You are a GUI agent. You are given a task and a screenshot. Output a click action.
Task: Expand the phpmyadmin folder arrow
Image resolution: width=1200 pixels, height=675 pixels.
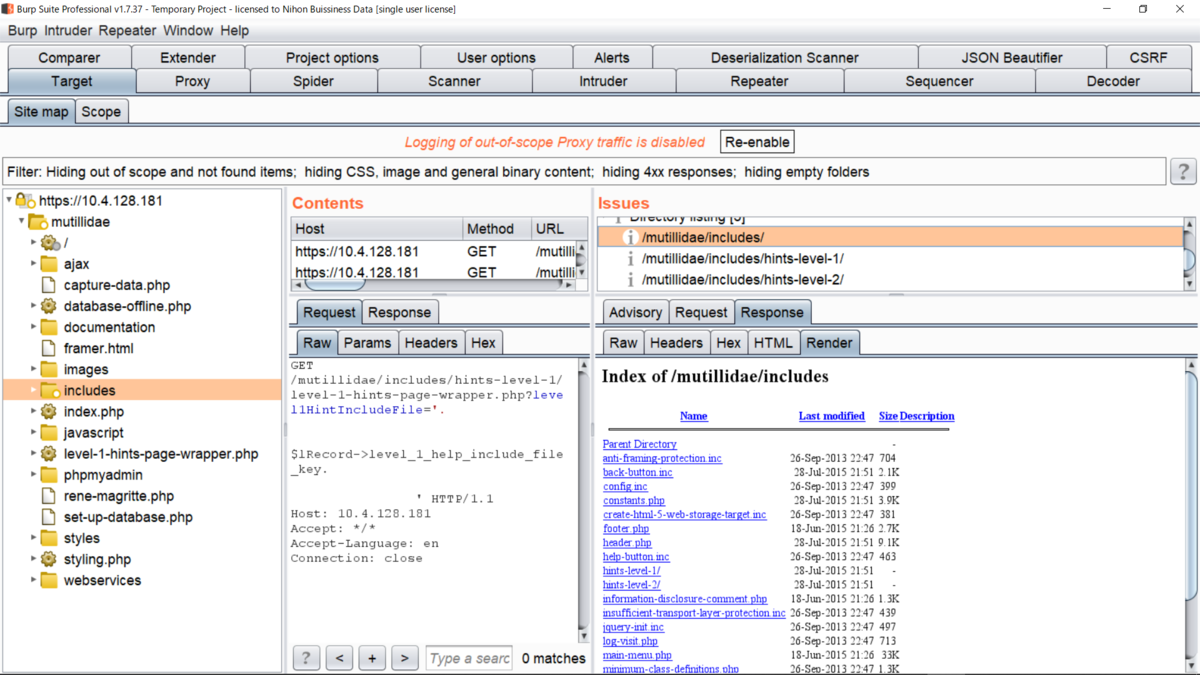point(33,475)
